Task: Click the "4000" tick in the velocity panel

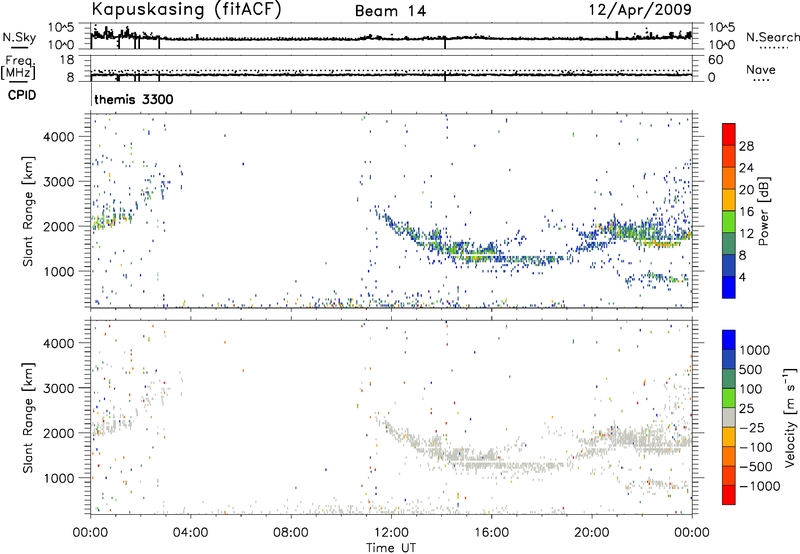Action: click(59, 343)
